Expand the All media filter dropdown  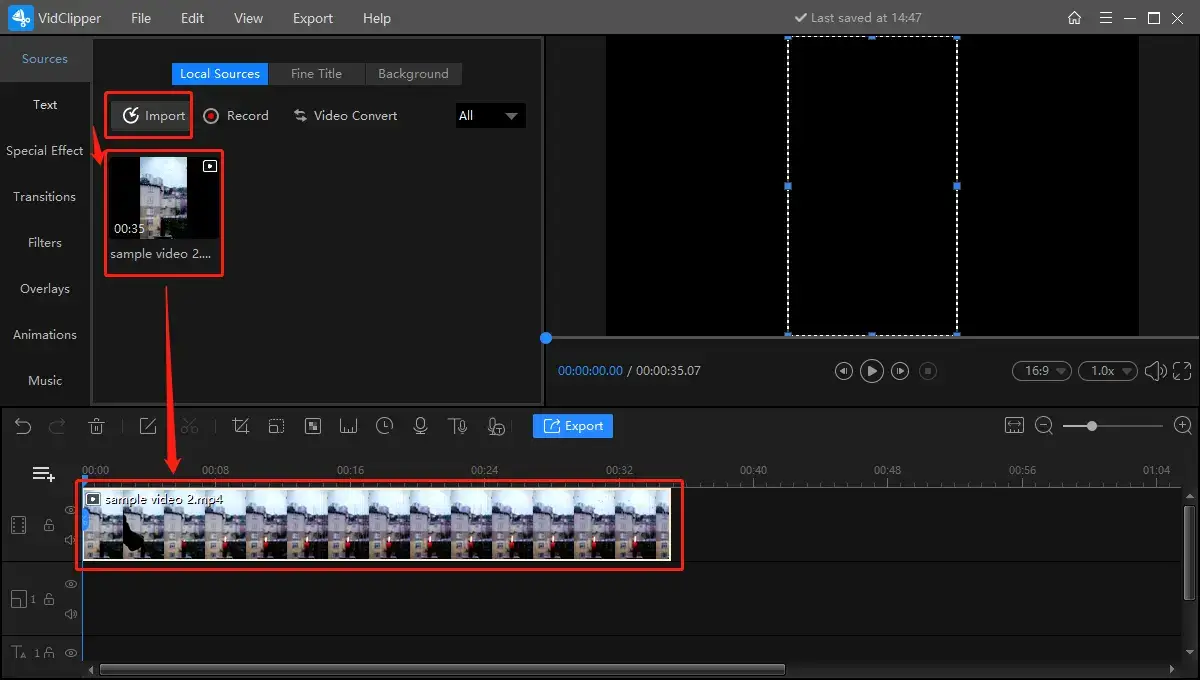[490, 116]
